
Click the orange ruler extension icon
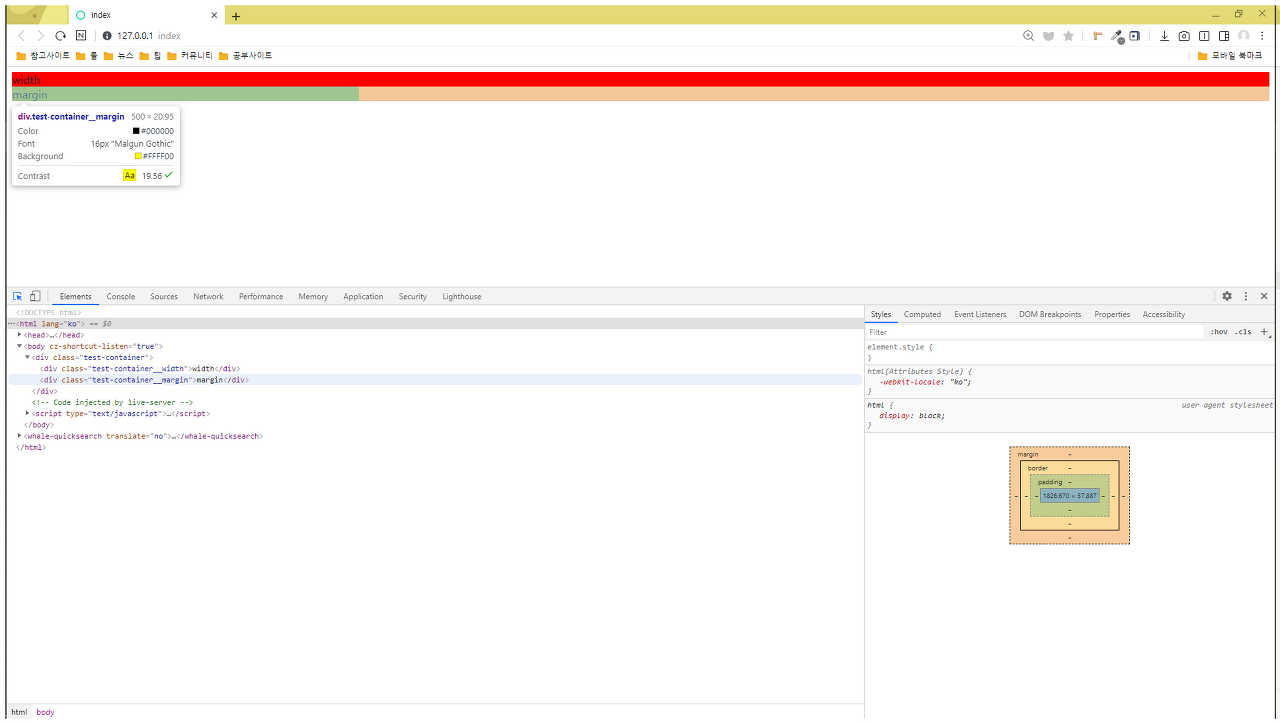(x=1097, y=36)
